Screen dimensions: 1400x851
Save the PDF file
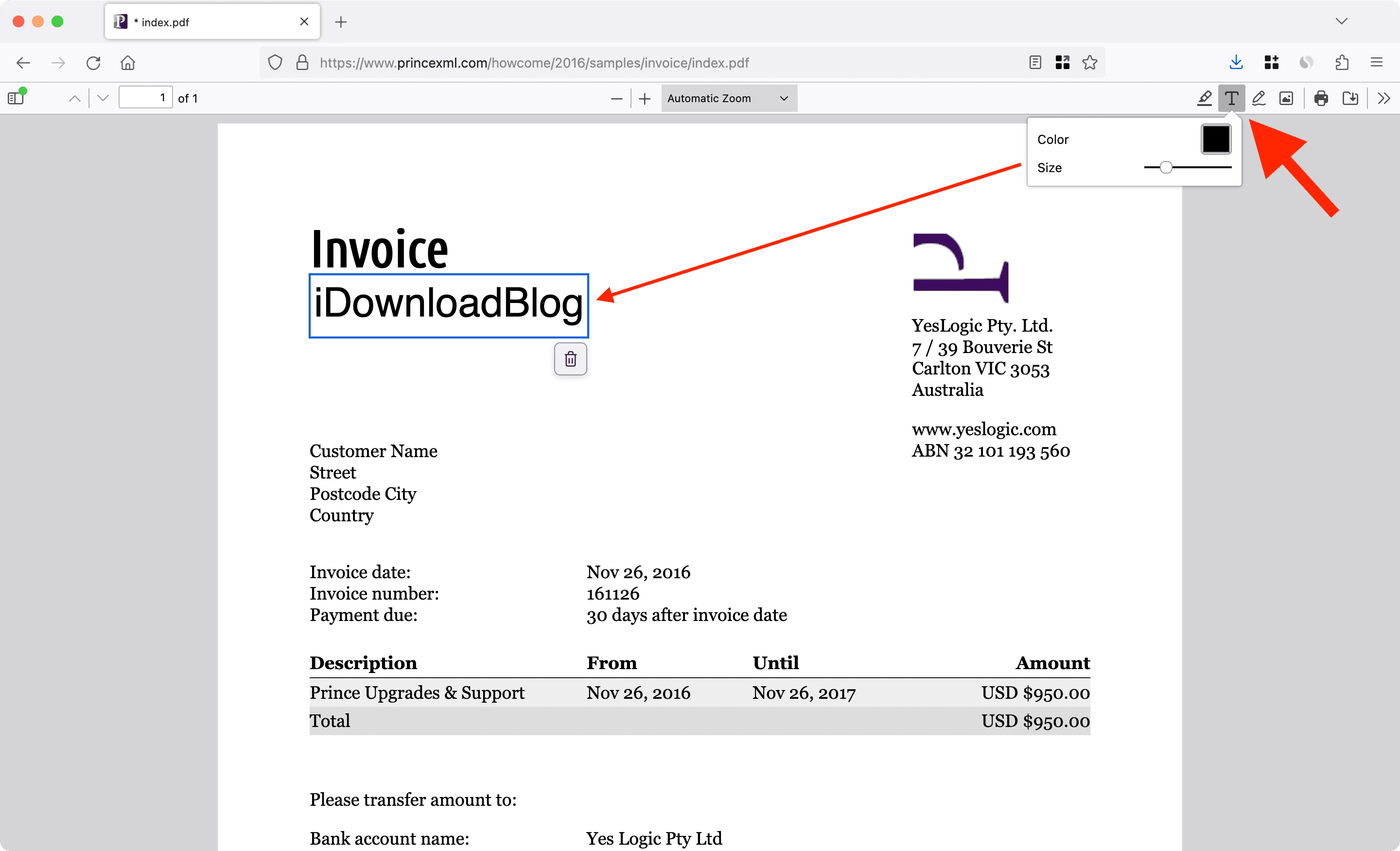pos(1351,98)
